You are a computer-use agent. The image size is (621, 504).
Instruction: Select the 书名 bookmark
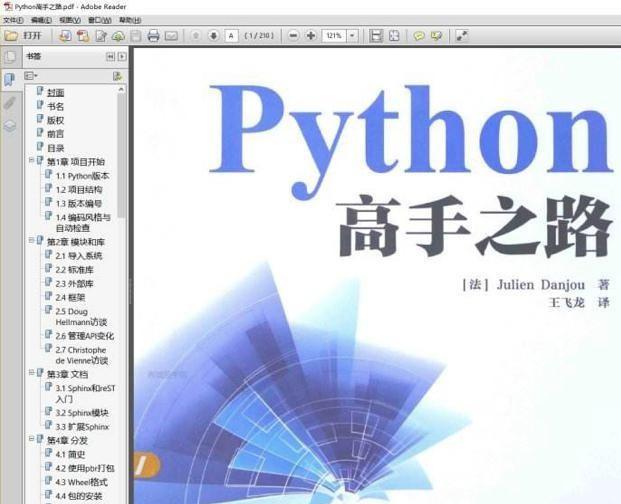point(55,107)
